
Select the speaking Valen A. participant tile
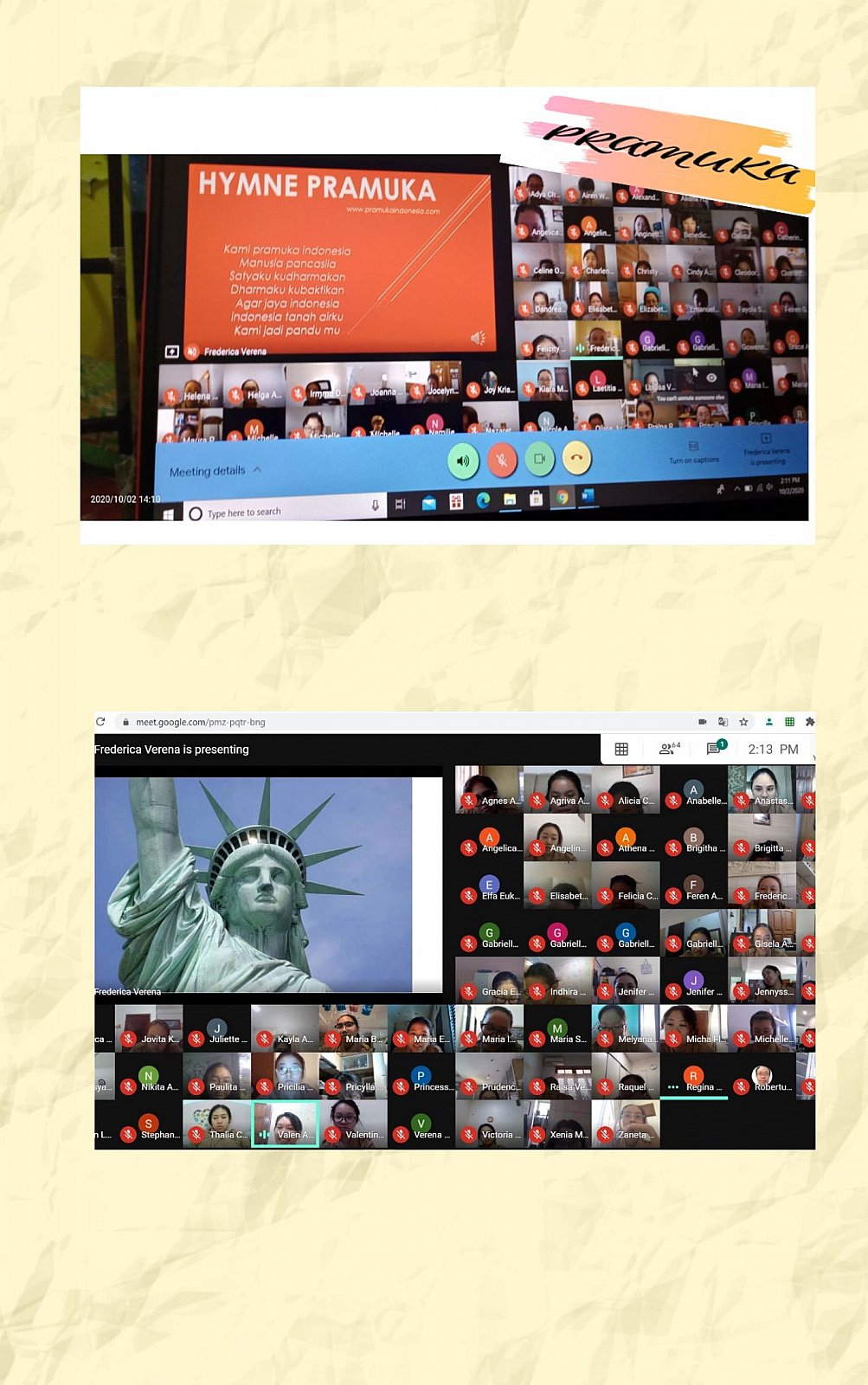(x=285, y=1124)
